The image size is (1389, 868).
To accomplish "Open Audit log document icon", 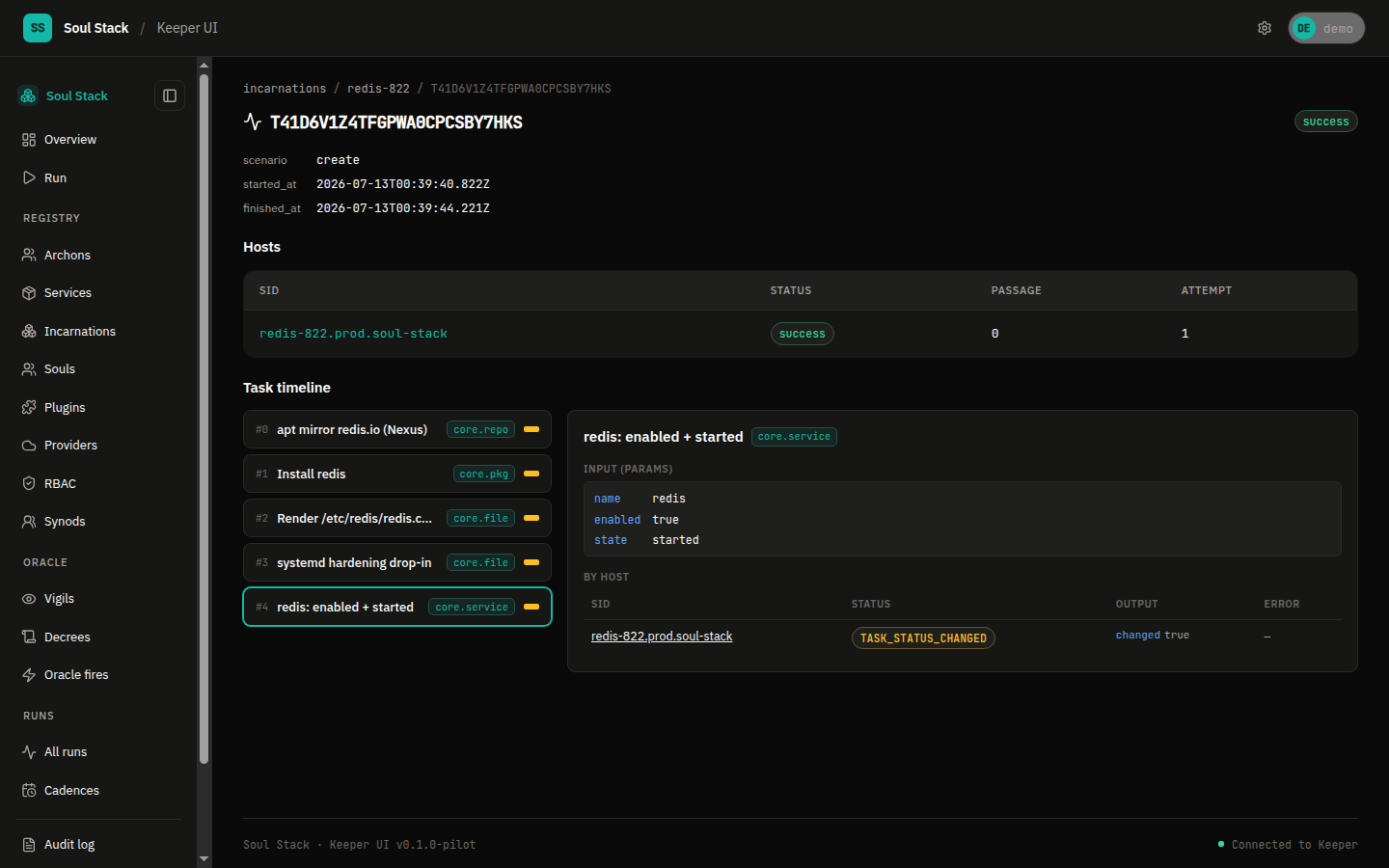I will [29, 845].
